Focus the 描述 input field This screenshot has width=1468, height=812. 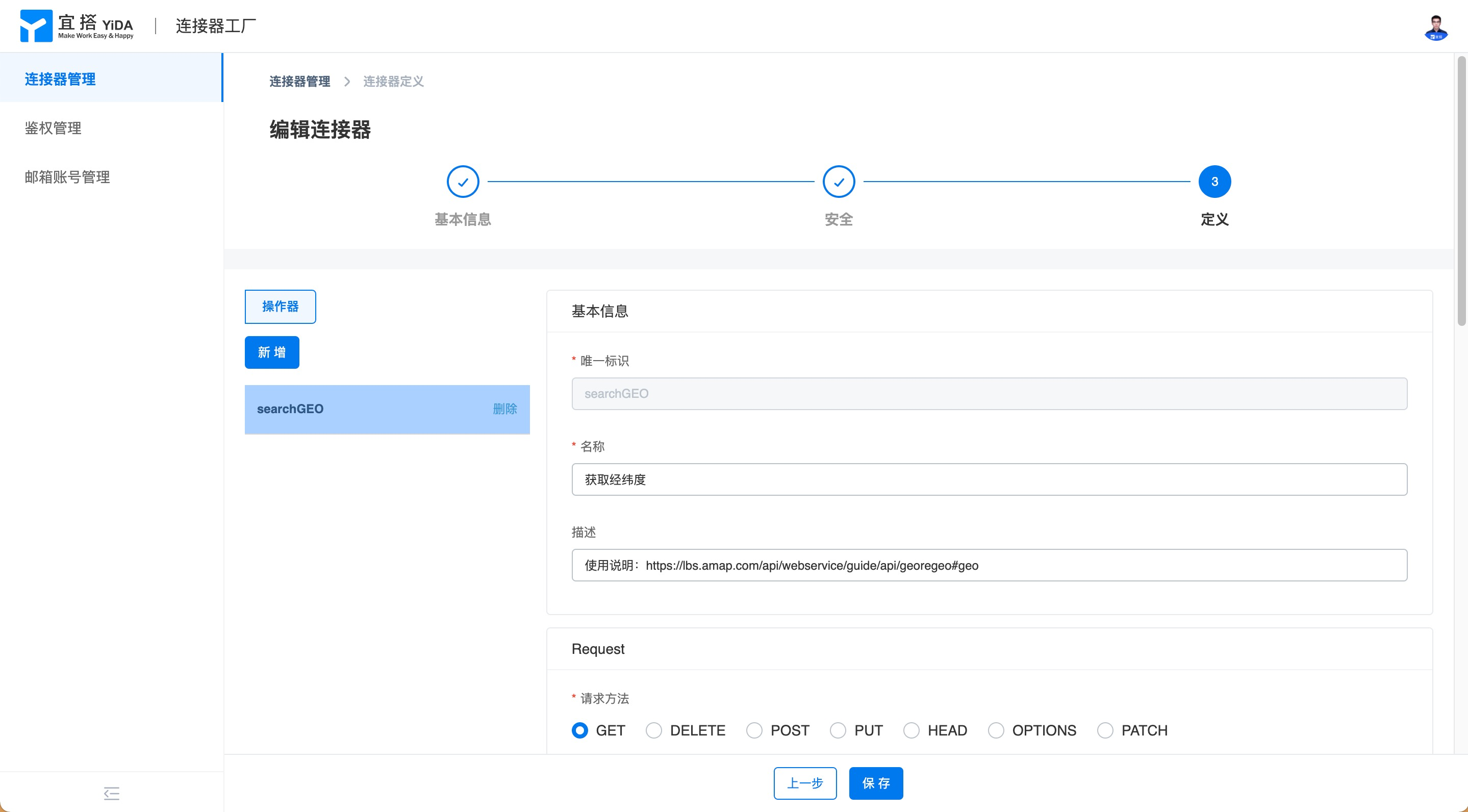[990, 565]
